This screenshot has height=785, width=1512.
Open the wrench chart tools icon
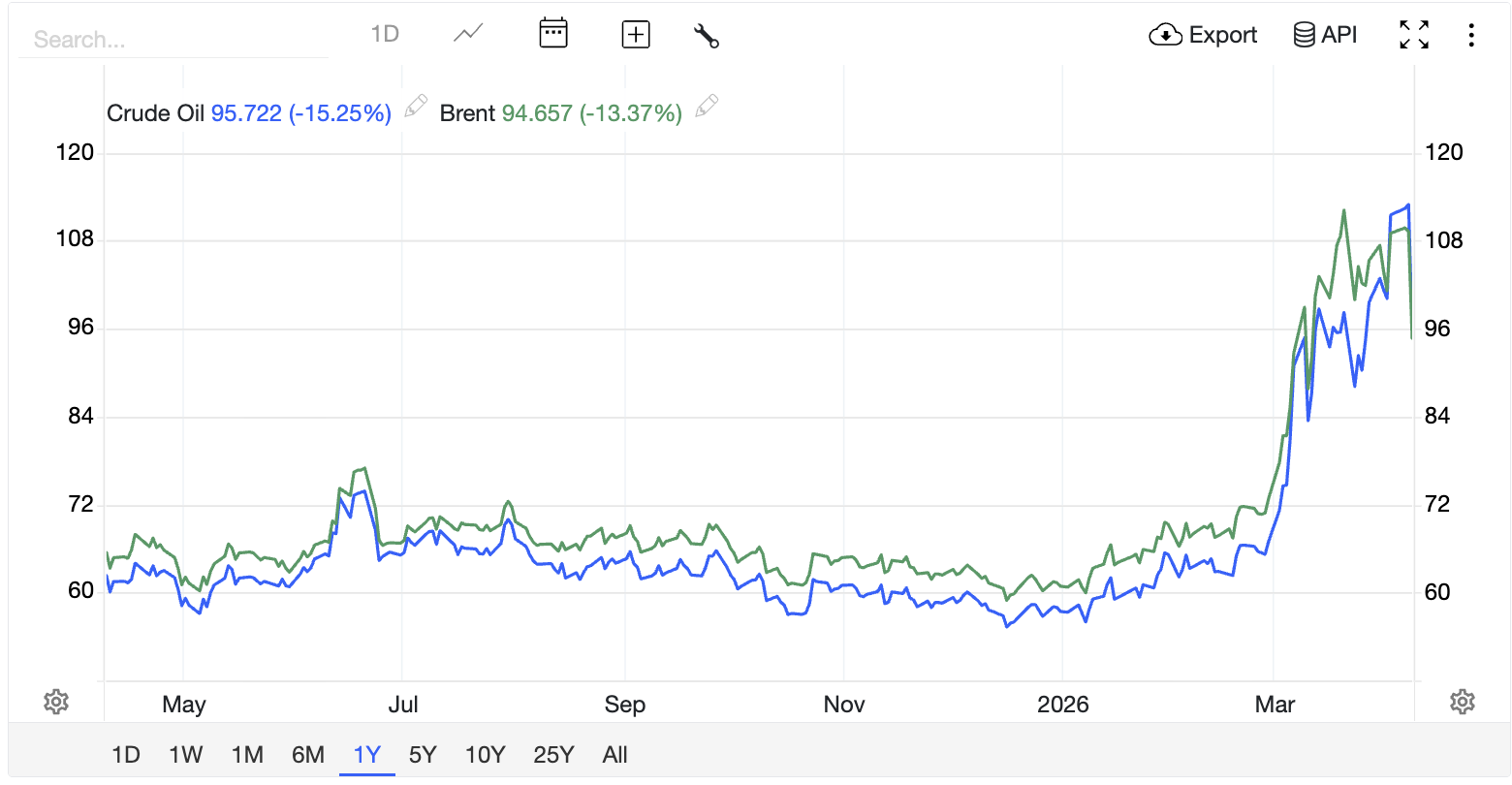pos(706,33)
